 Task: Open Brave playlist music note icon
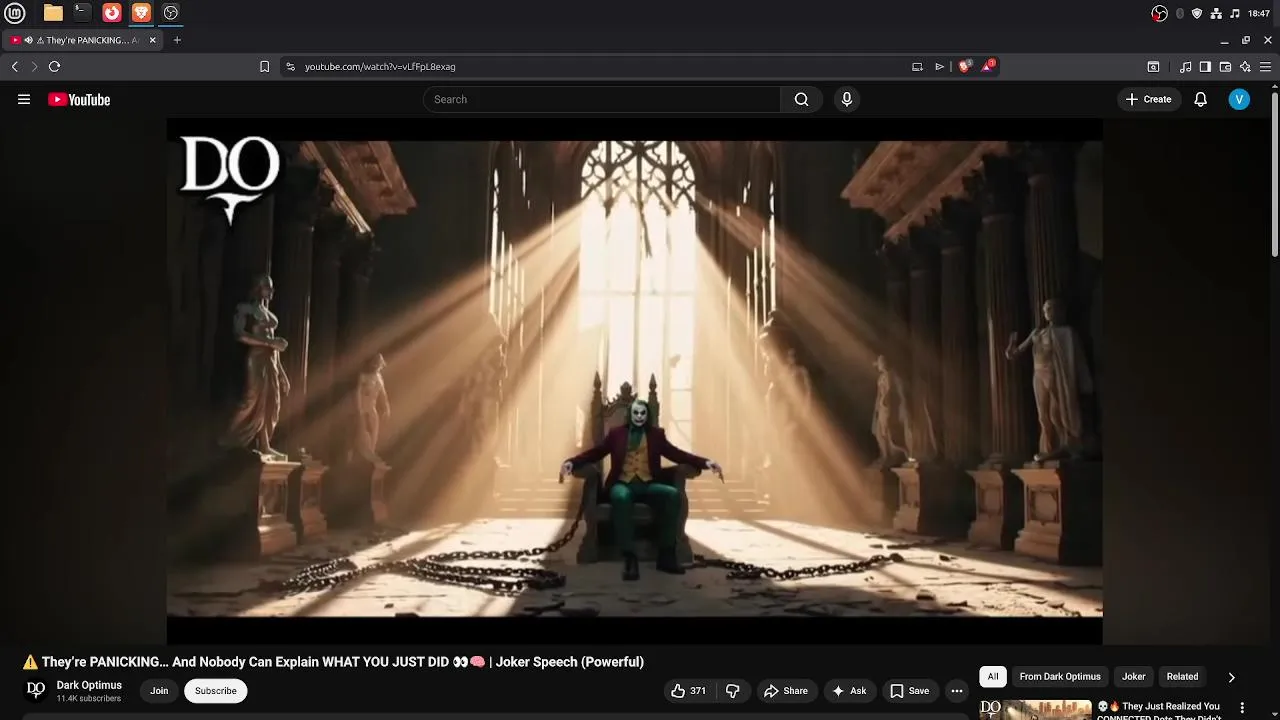coord(1185,67)
